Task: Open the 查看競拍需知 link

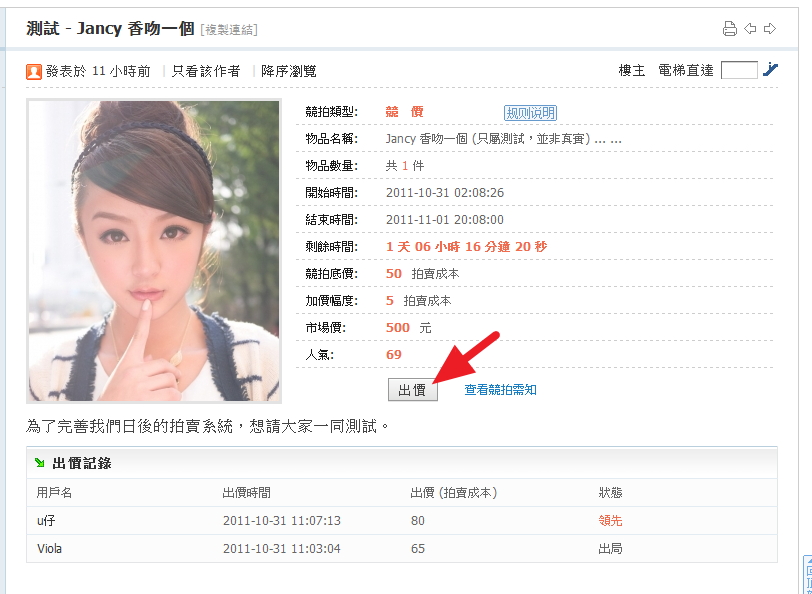Action: 500,390
